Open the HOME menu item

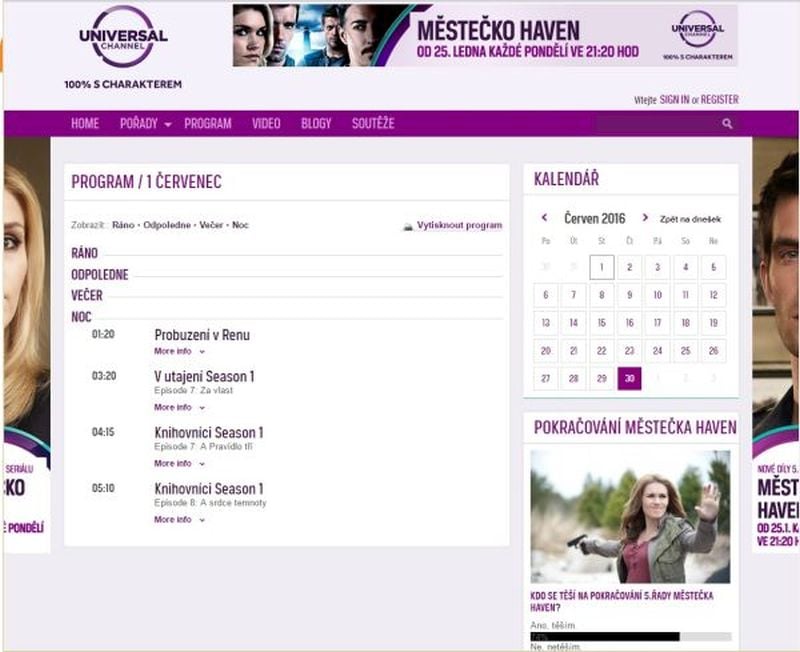(85, 123)
